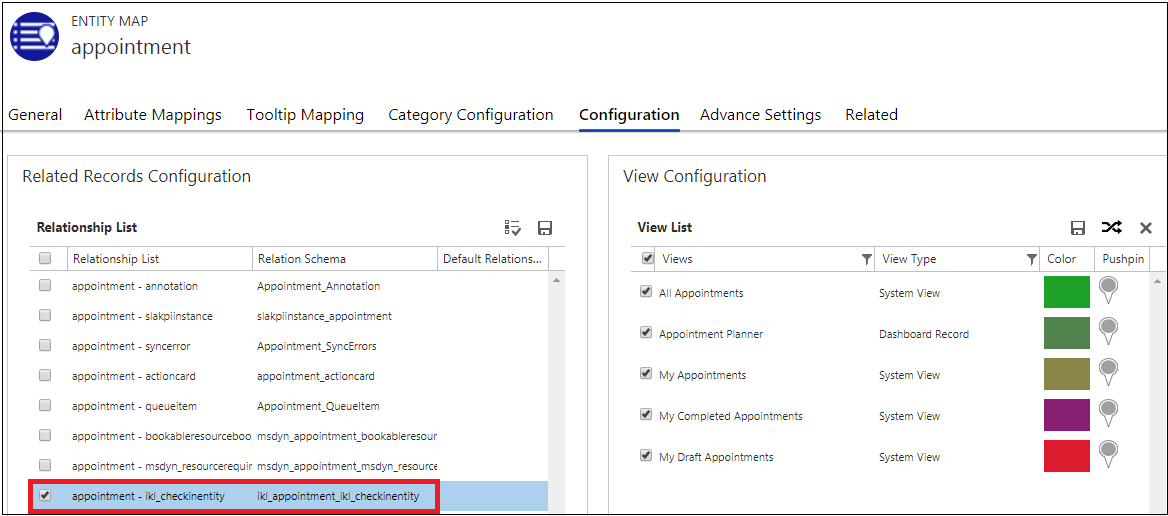Viewport: 1168px width, 516px height.
Task: Uncheck the appointment - ikl_checkinentity relationship
Action: click(x=45, y=495)
